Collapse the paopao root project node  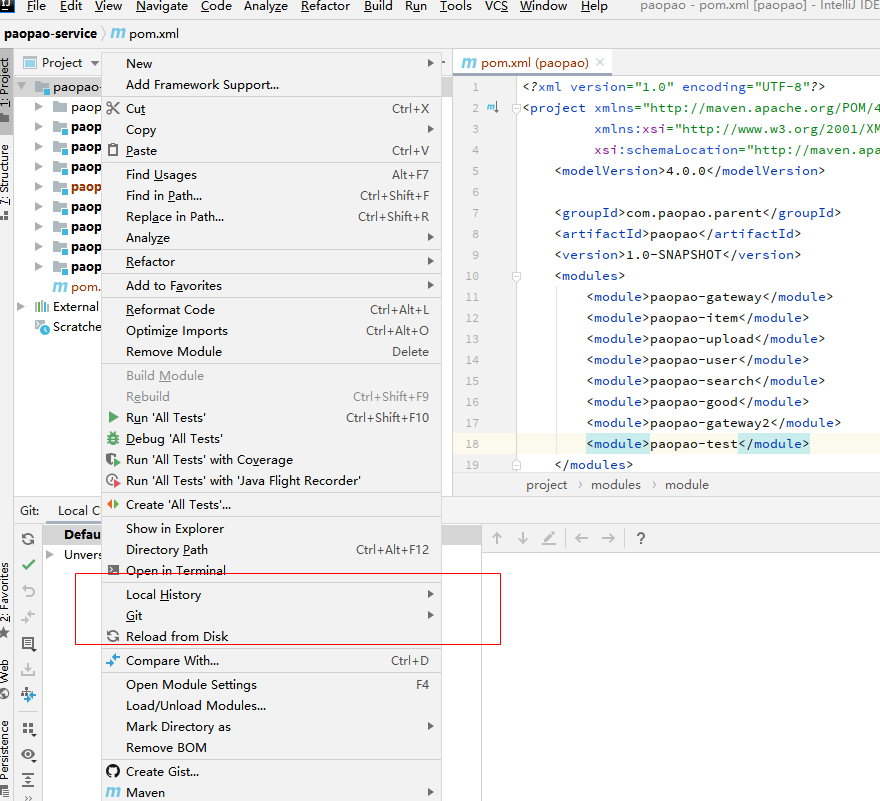click(22, 86)
